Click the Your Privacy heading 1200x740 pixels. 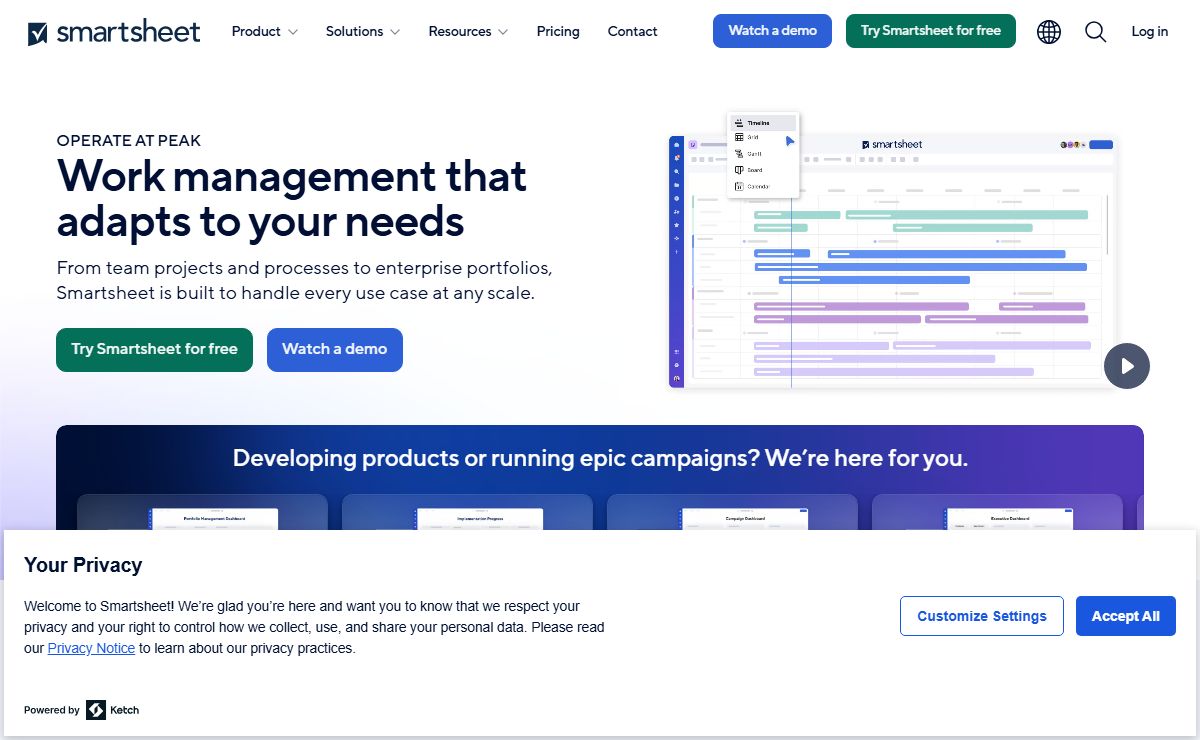(83, 565)
